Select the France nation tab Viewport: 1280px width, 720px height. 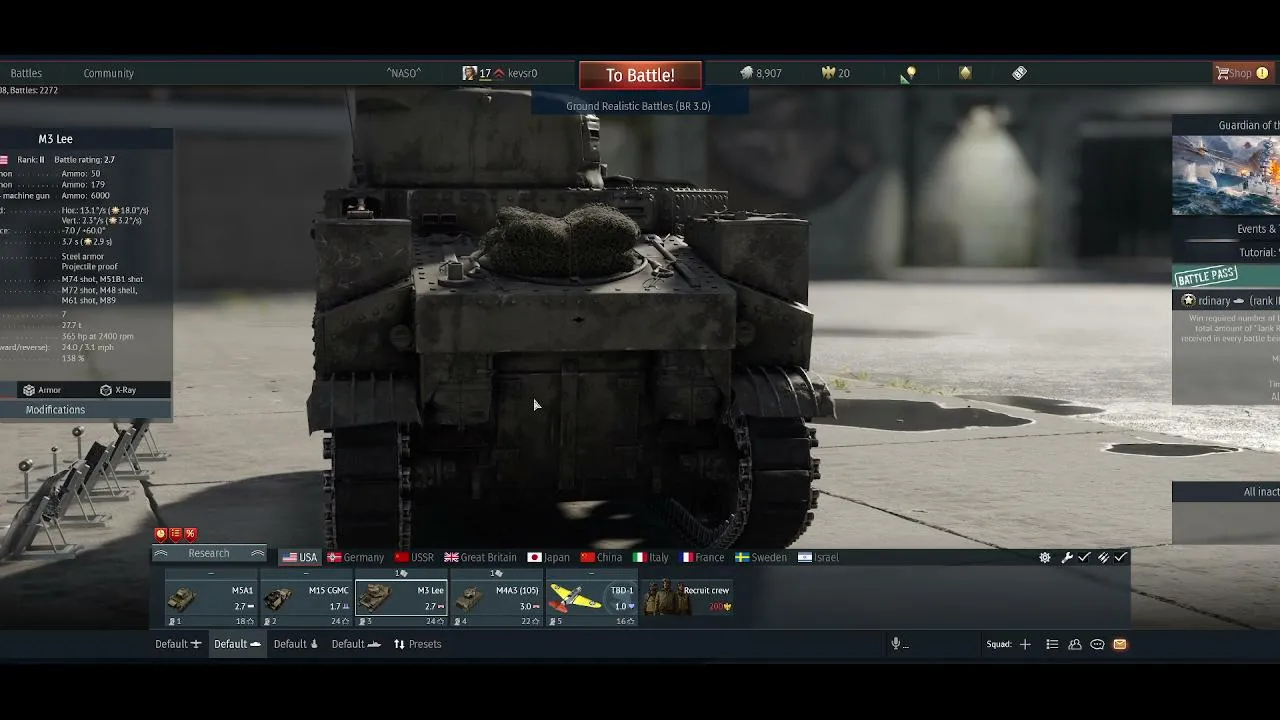(x=703, y=557)
